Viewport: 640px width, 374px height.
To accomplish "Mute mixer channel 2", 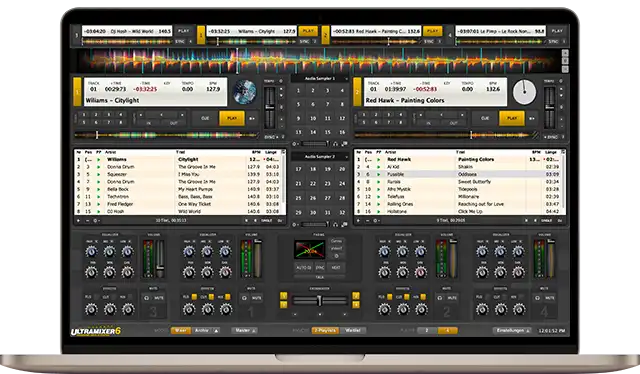I will 451,298.
